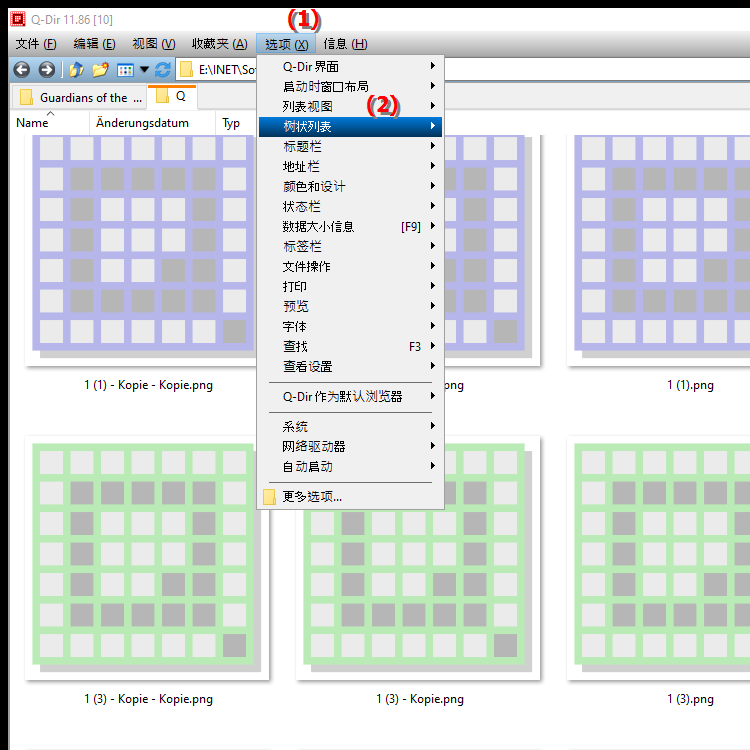Open the 文件 (F) menu
This screenshot has height=750, width=750.
36,44
